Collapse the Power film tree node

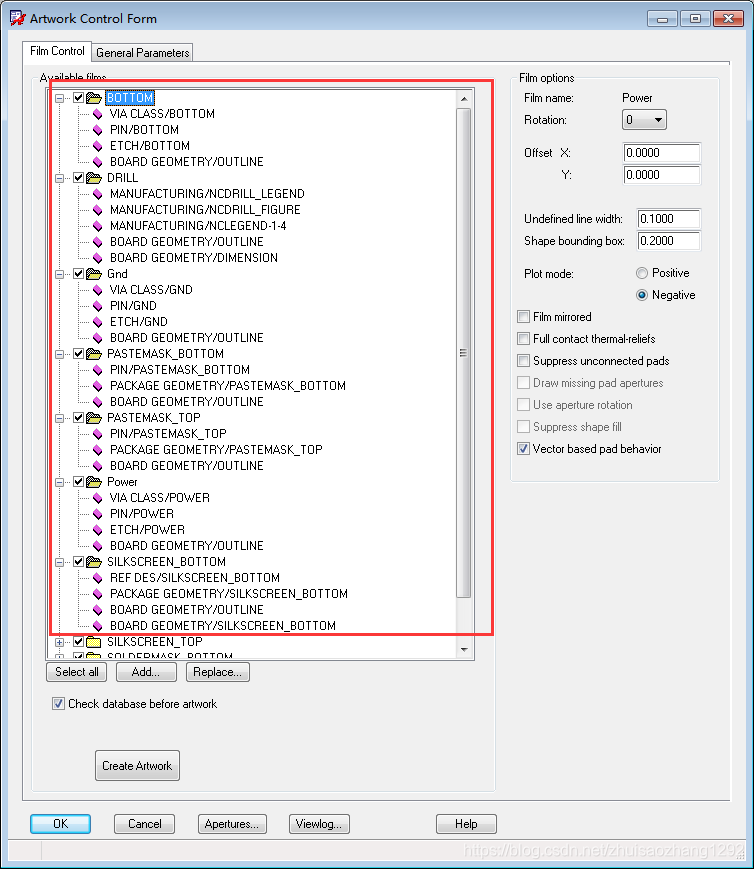tap(59, 482)
